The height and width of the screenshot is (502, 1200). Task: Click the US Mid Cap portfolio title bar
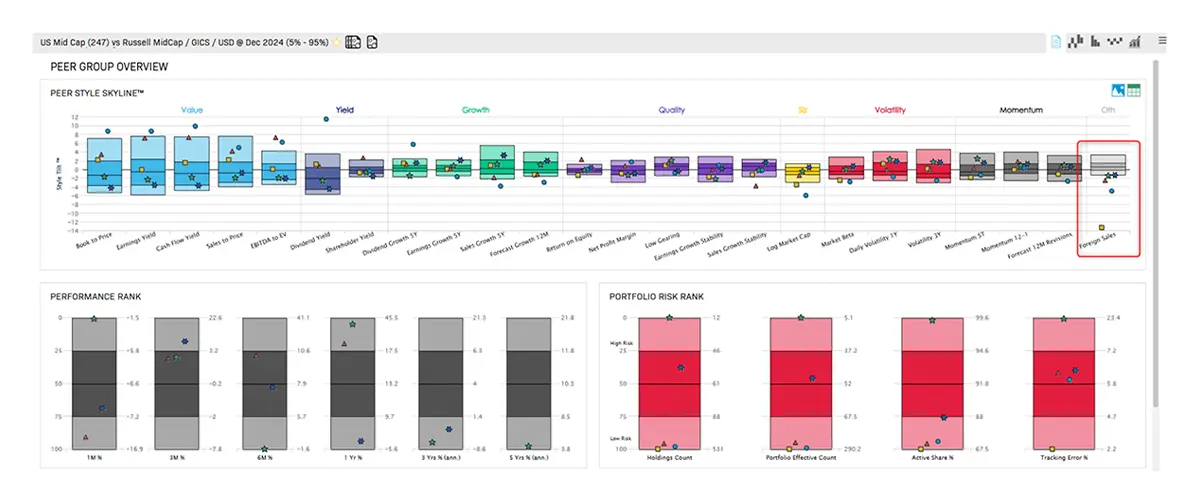180,42
